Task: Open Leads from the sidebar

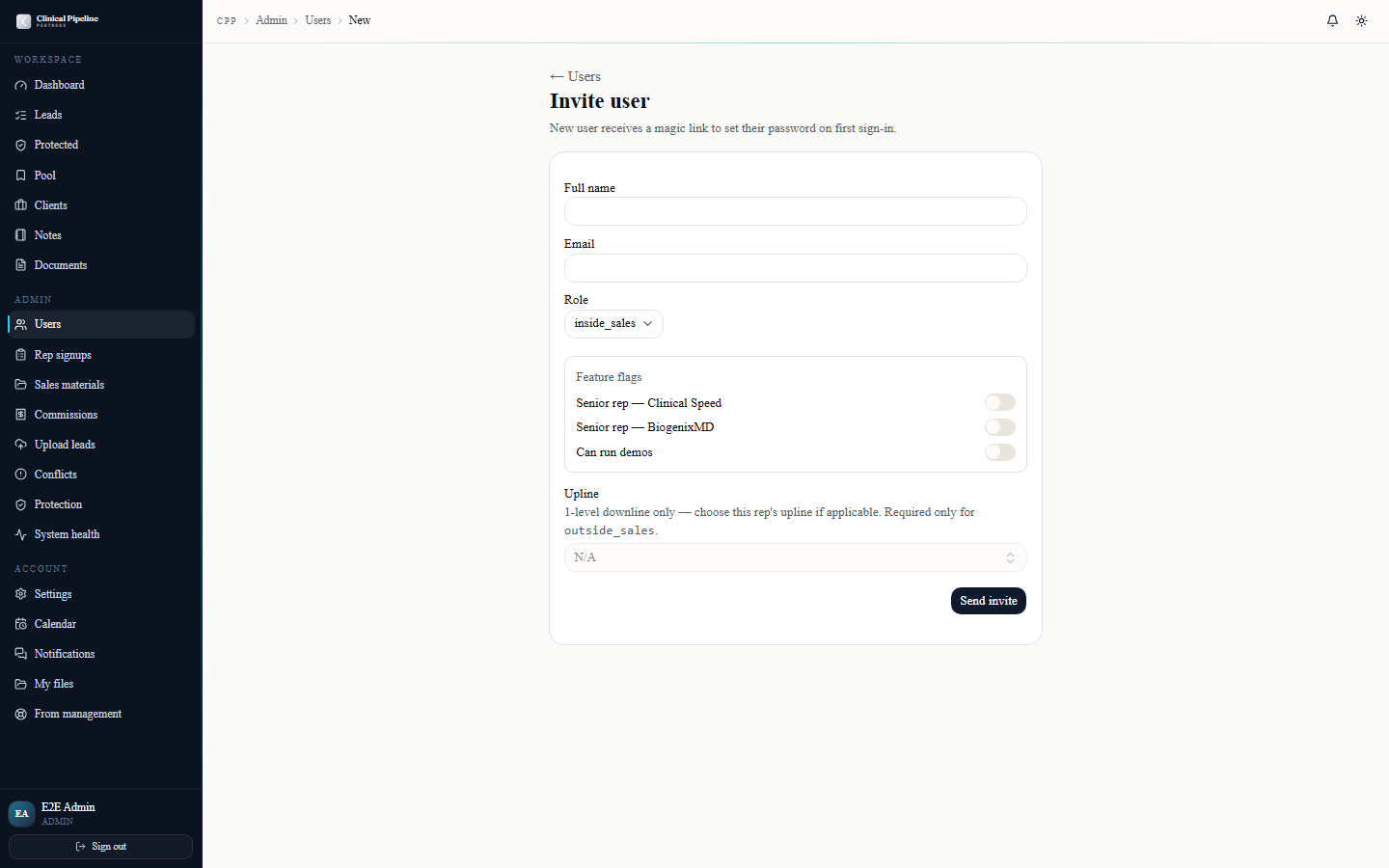Action: [x=101, y=115]
